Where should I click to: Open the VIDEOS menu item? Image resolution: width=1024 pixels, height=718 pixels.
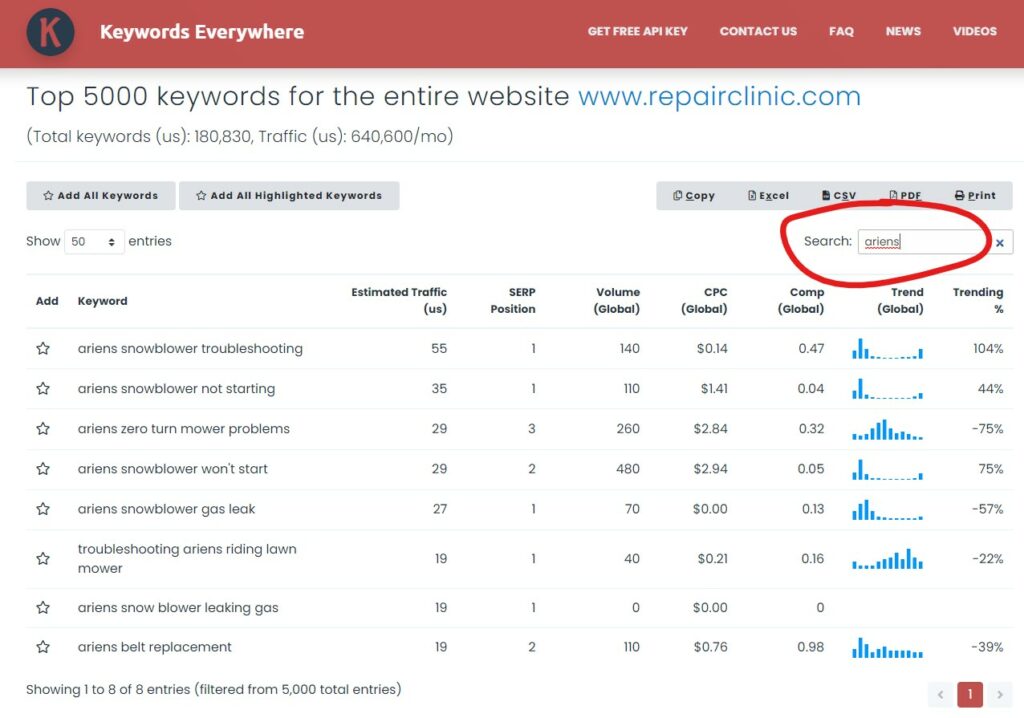pyautogui.click(x=974, y=31)
